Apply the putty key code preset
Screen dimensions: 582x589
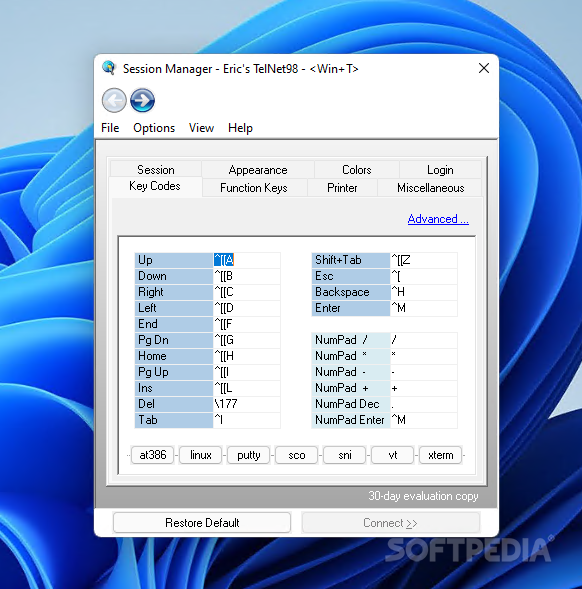point(249,455)
